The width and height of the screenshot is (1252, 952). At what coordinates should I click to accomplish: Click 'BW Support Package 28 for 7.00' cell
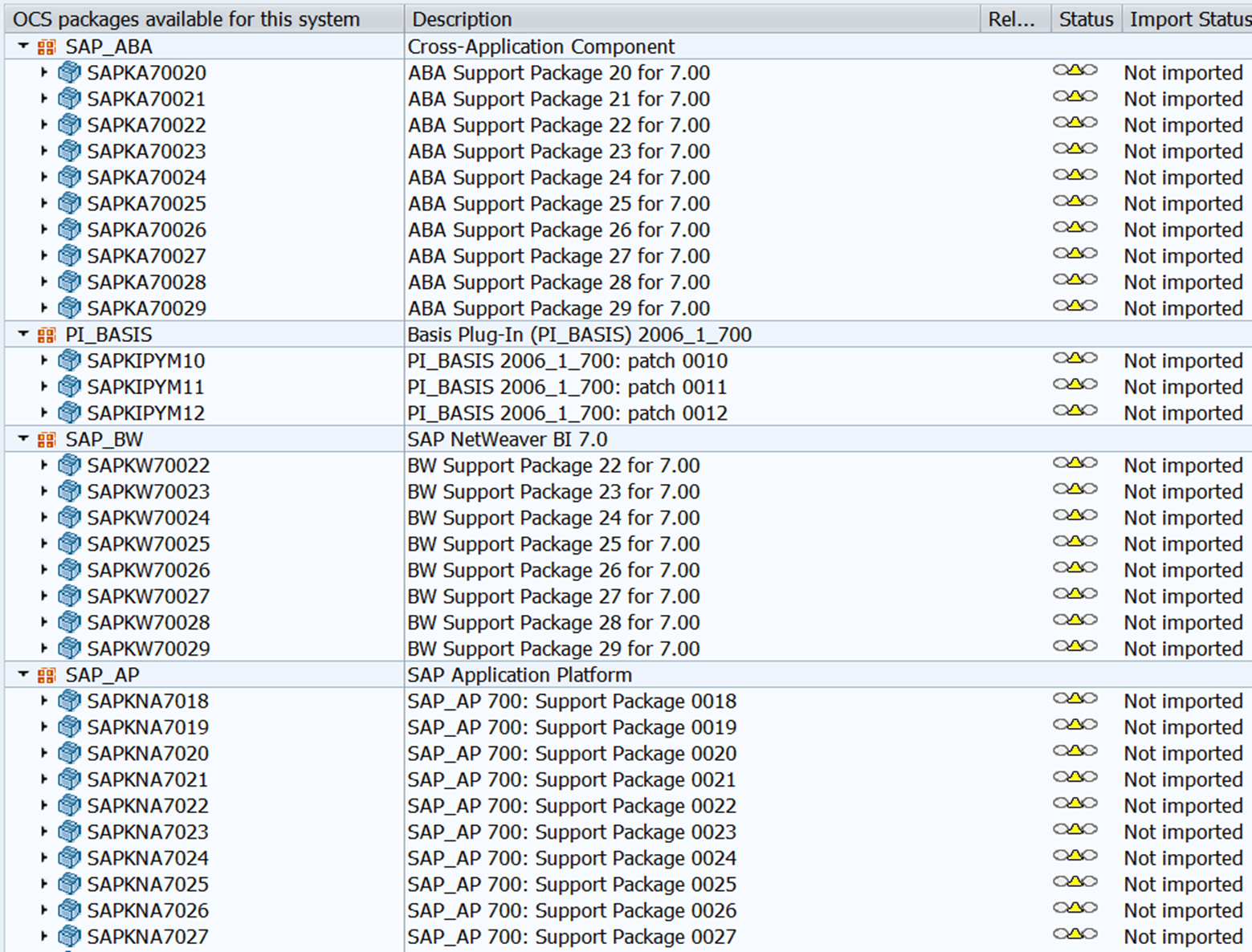pos(554,623)
